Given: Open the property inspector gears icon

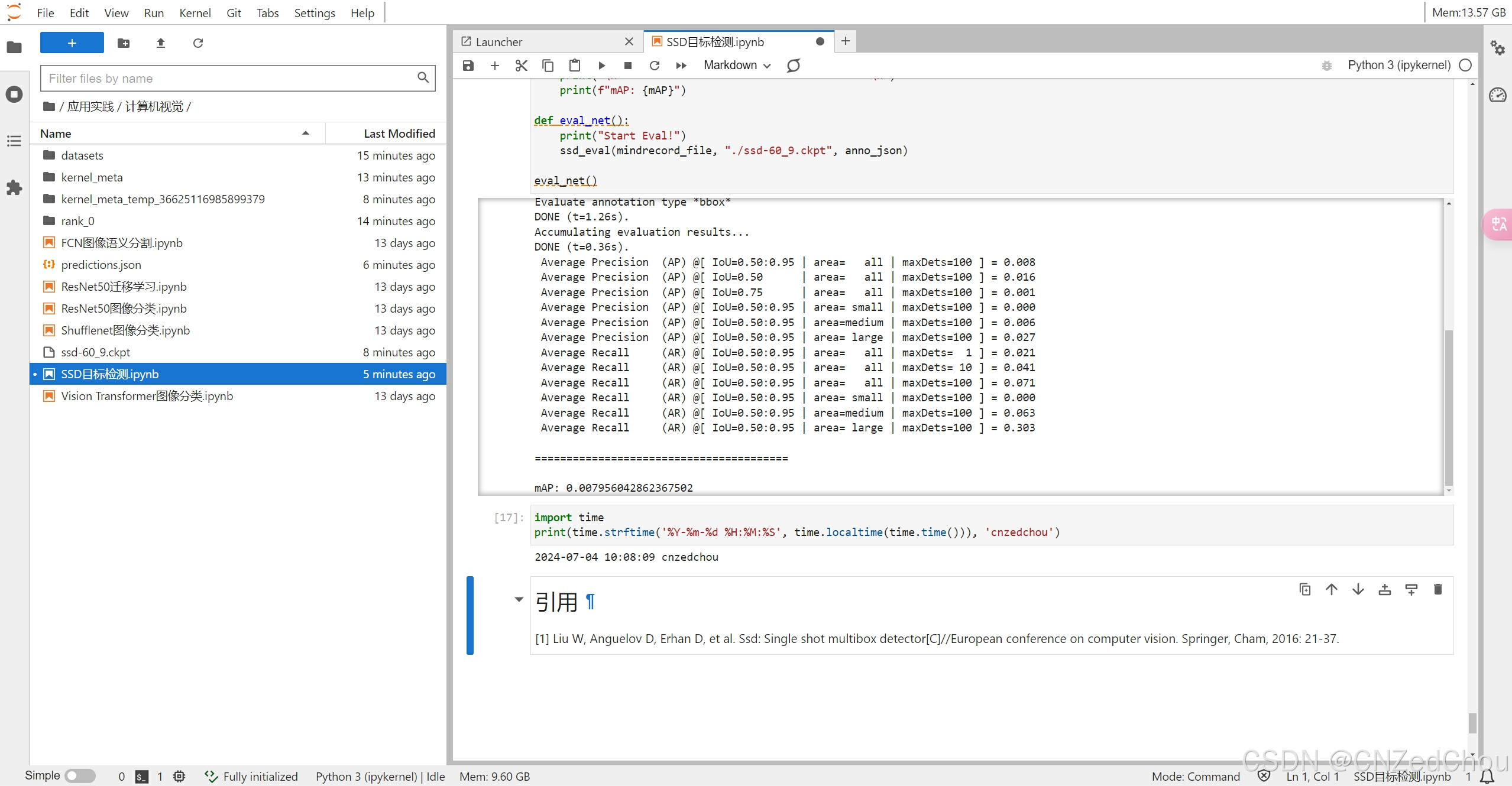Looking at the screenshot, I should [1497, 48].
